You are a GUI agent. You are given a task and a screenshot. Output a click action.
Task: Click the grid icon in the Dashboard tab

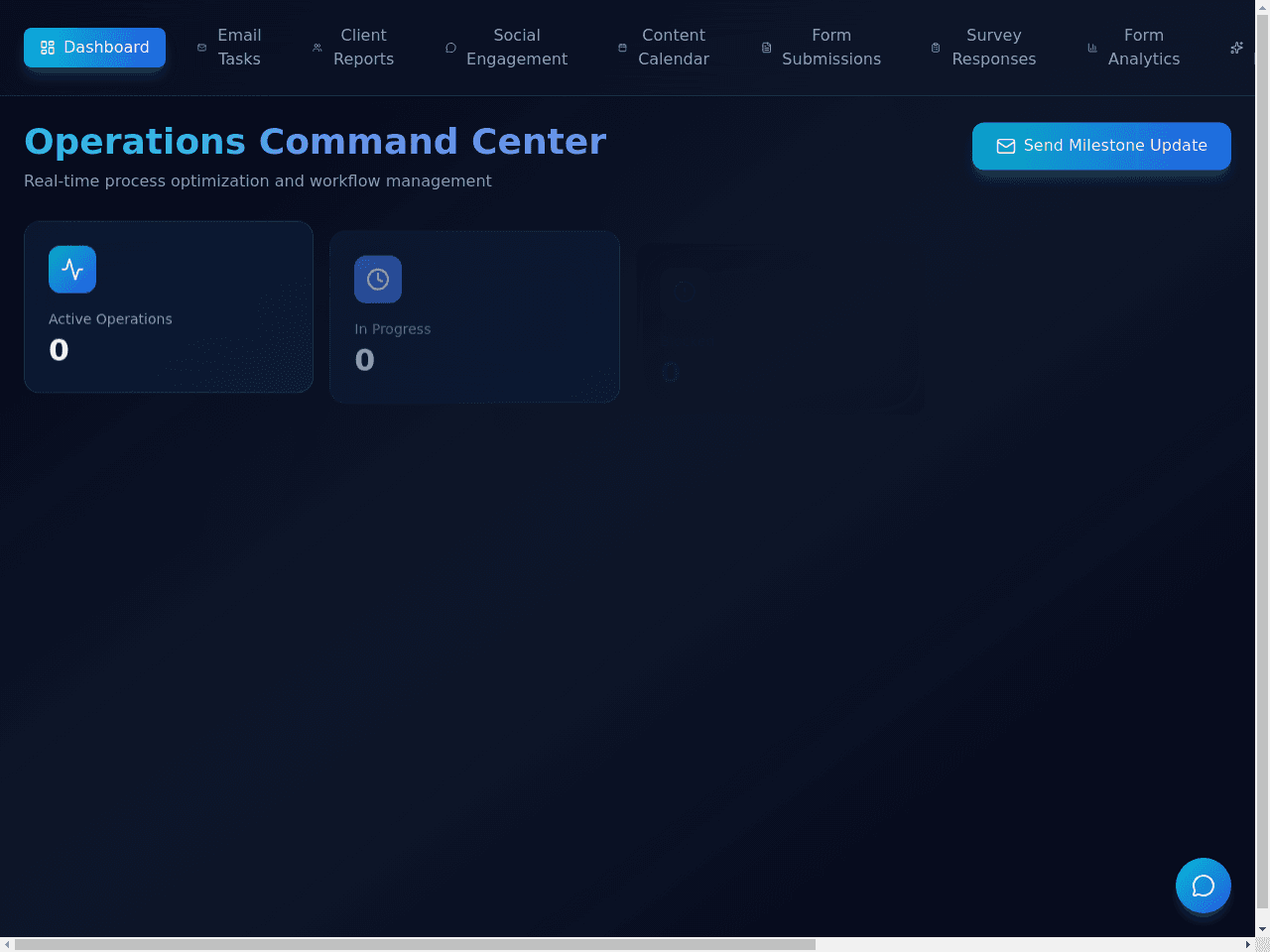pyautogui.click(x=48, y=48)
